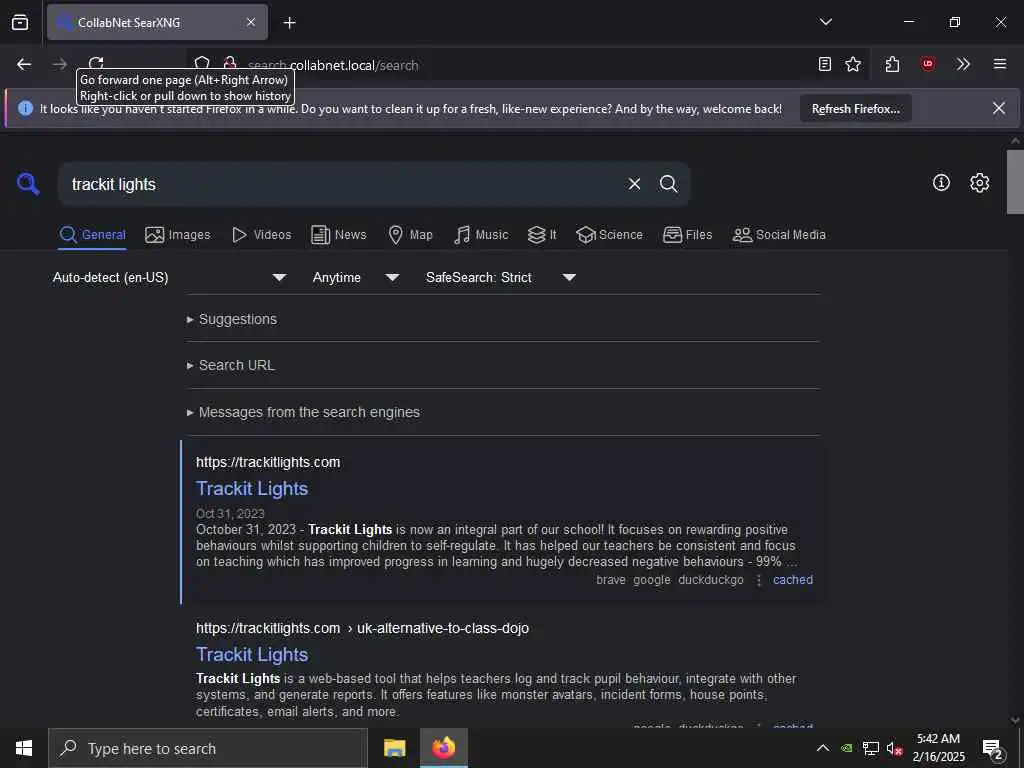Select the General search tab
1024x768 pixels.
coord(93,235)
